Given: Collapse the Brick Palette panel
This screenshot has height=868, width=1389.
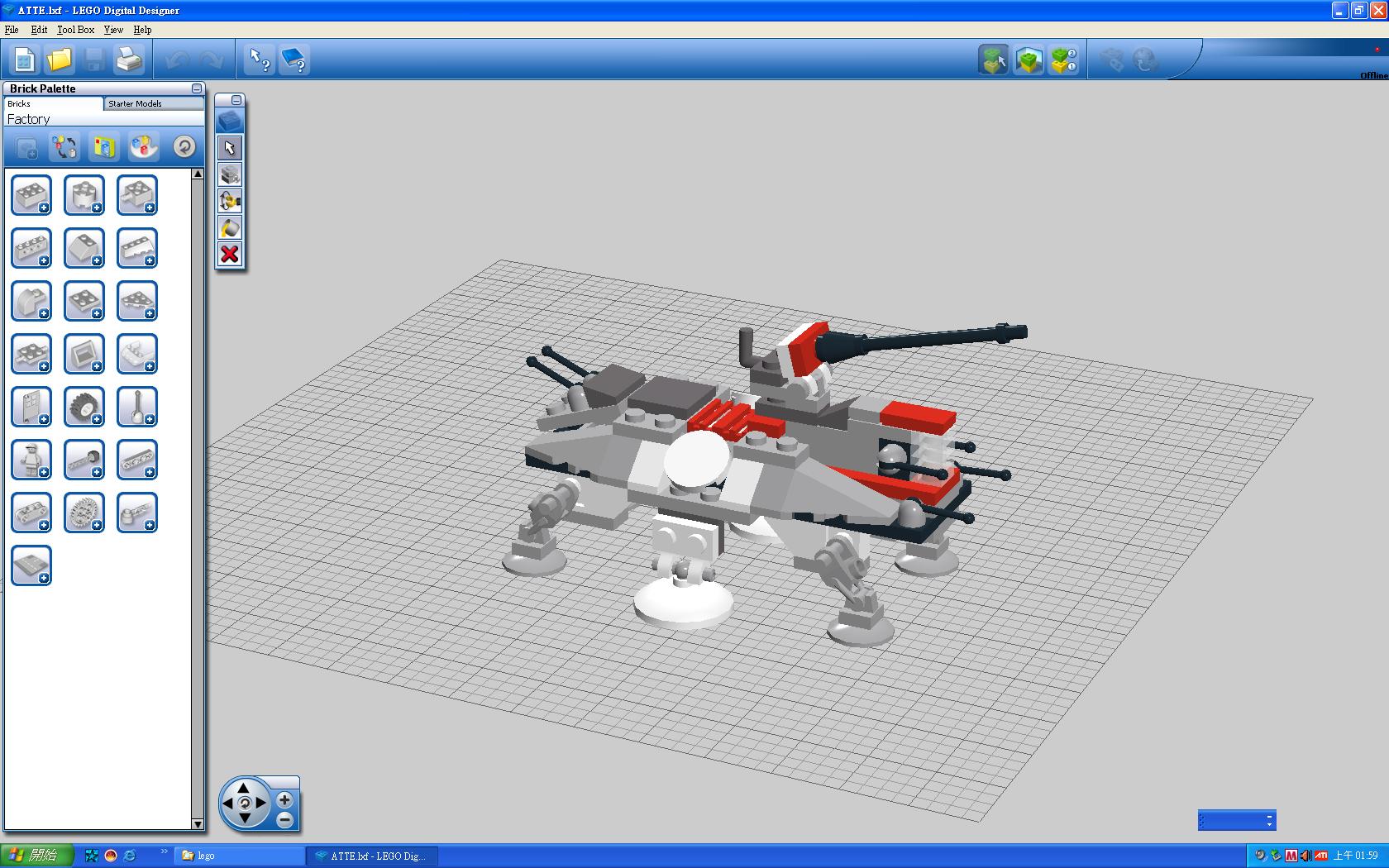Looking at the screenshot, I should (197, 88).
